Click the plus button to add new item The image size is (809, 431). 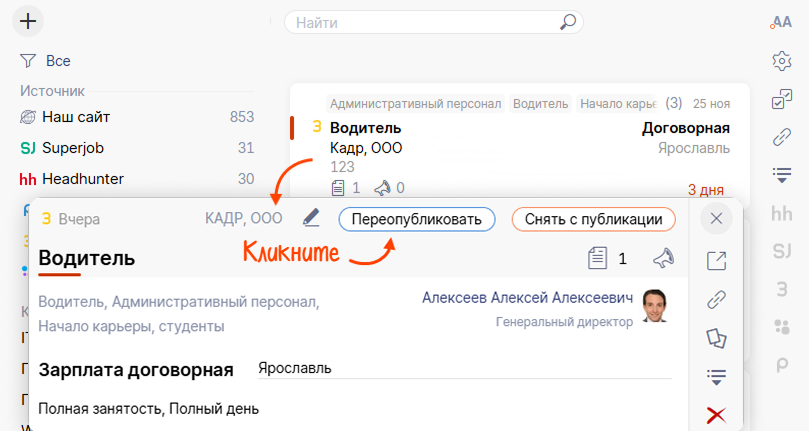29,21
